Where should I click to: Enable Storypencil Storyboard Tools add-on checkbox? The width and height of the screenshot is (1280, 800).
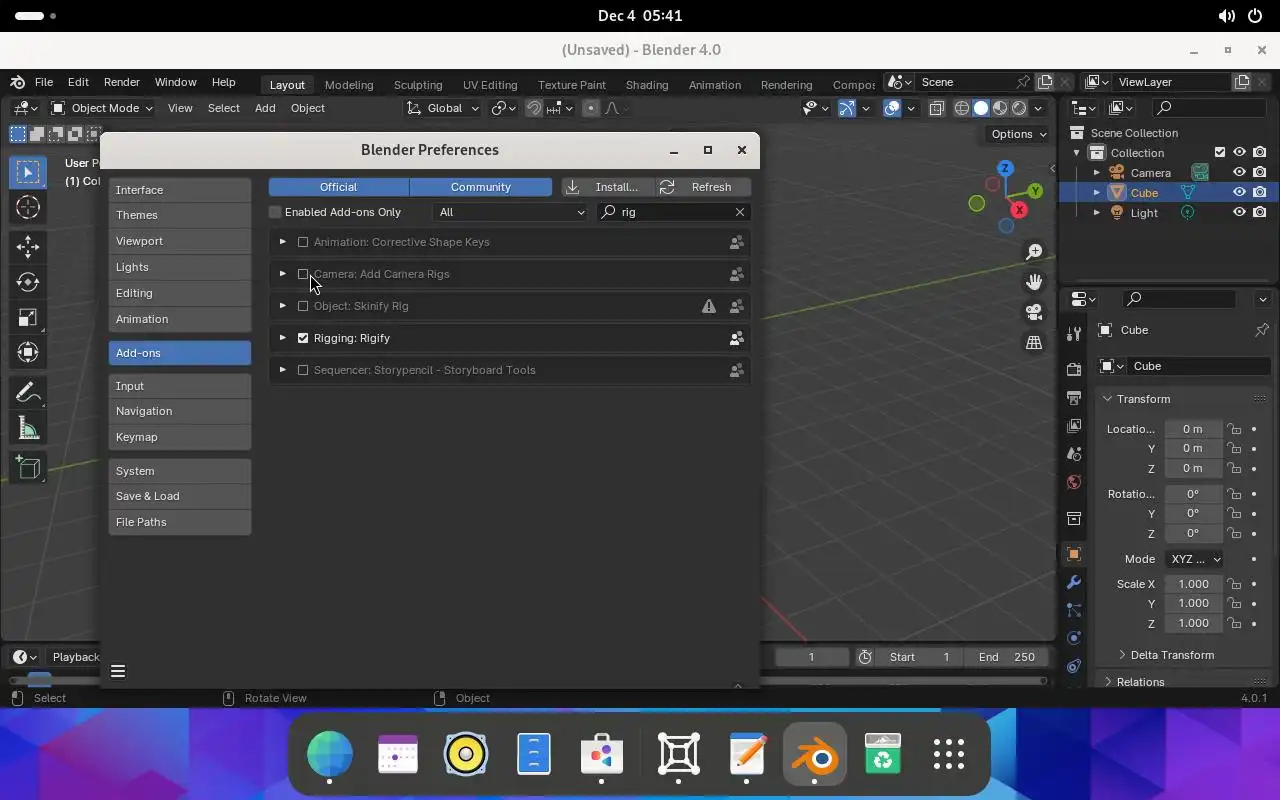pyautogui.click(x=303, y=370)
